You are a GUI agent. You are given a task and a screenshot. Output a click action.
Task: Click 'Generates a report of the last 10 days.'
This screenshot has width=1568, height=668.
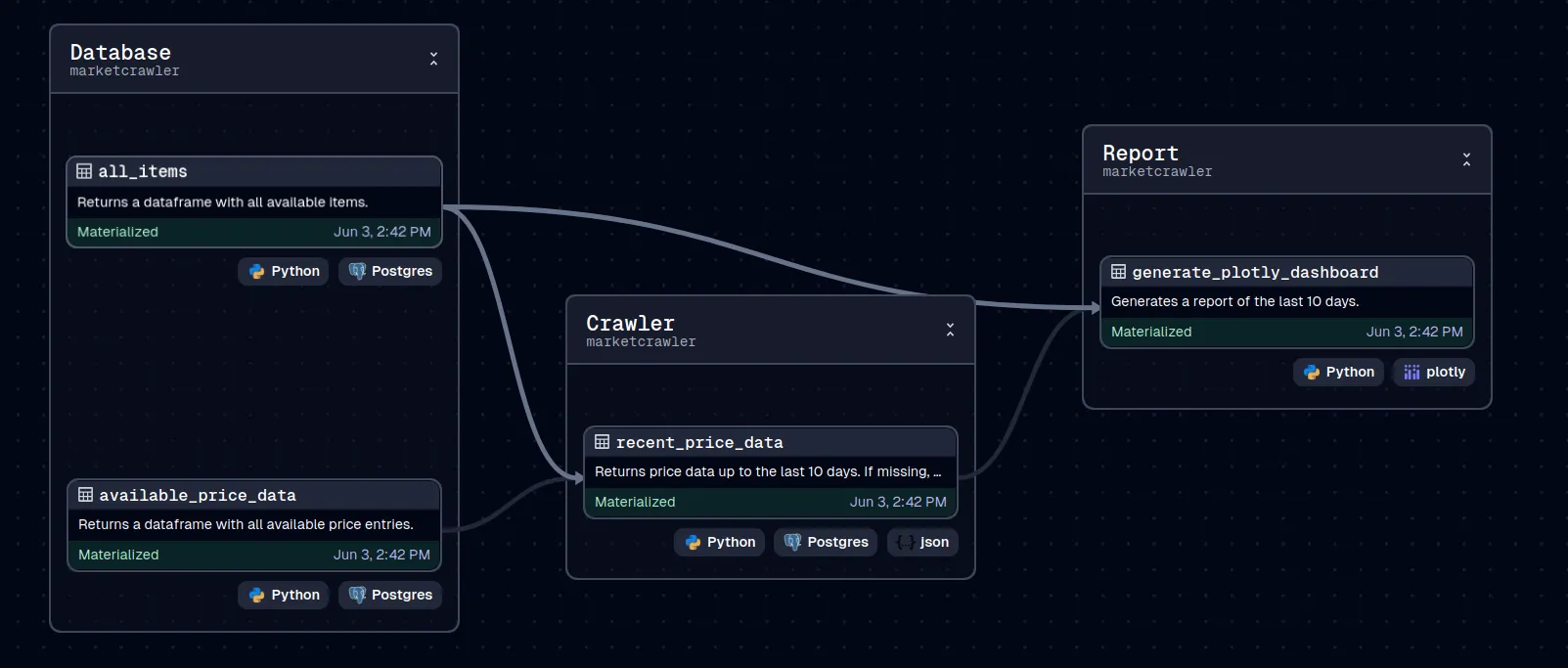[1235, 302]
